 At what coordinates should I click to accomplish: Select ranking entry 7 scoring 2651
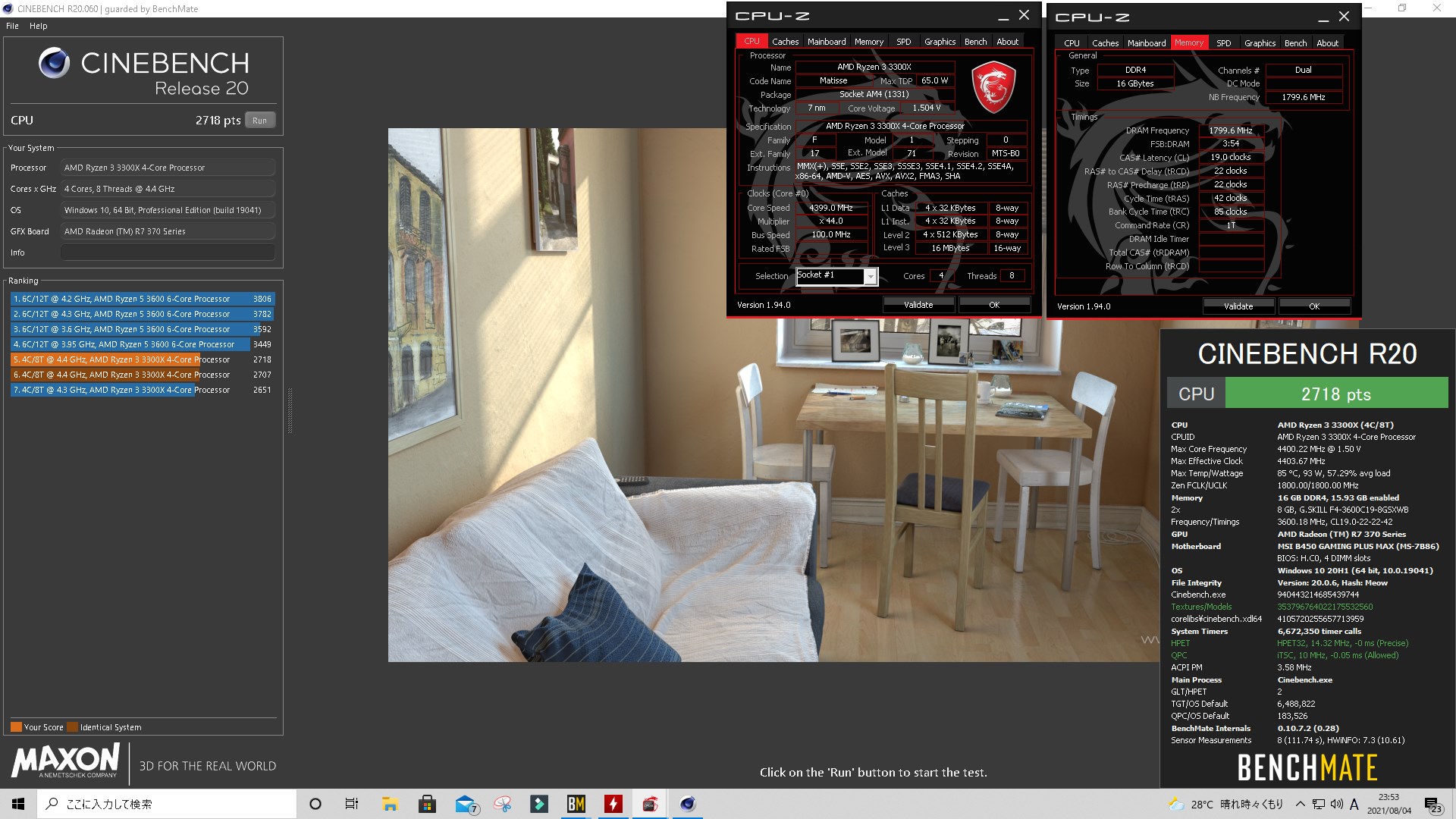[x=143, y=390]
